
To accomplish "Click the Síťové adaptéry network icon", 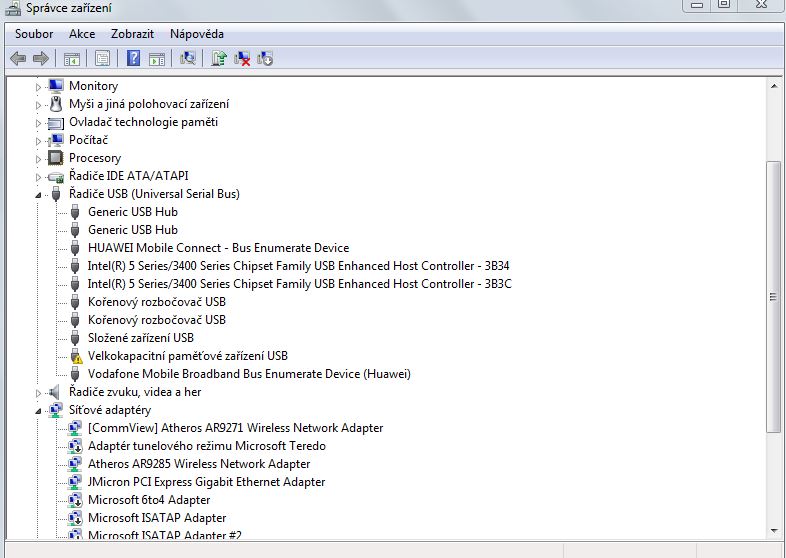I will pyautogui.click(x=56, y=410).
